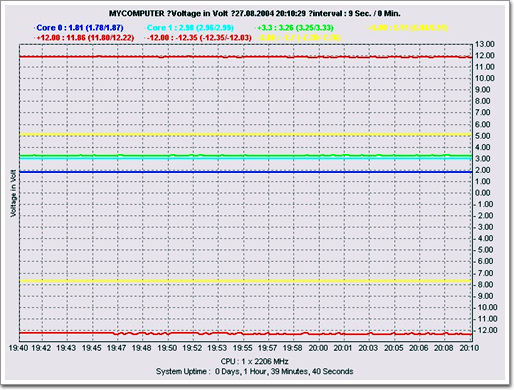Select the 11.00 positive axis value
Screen dimensions: 514x390
click(x=485, y=67)
